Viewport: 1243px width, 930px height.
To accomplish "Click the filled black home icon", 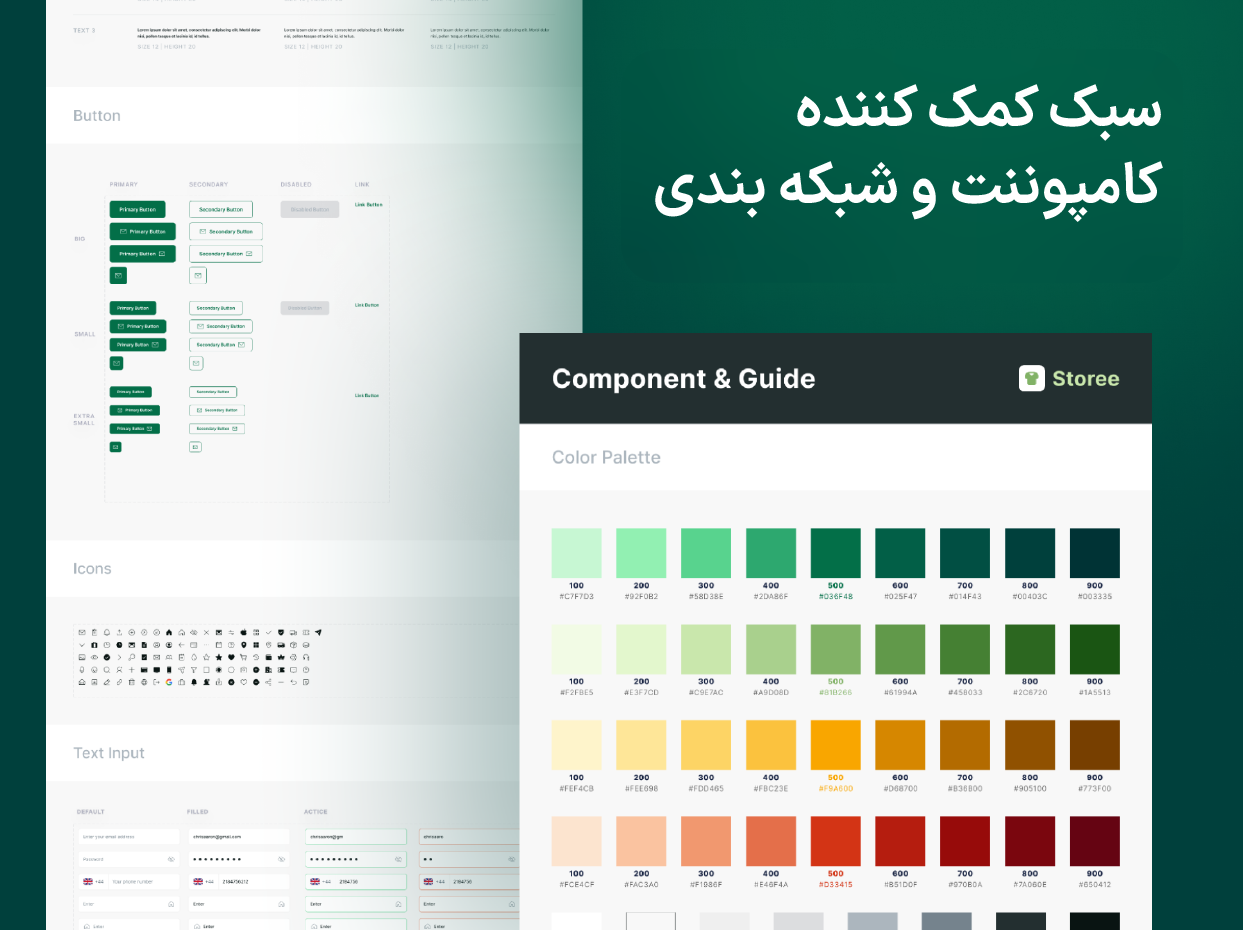I will [169, 633].
